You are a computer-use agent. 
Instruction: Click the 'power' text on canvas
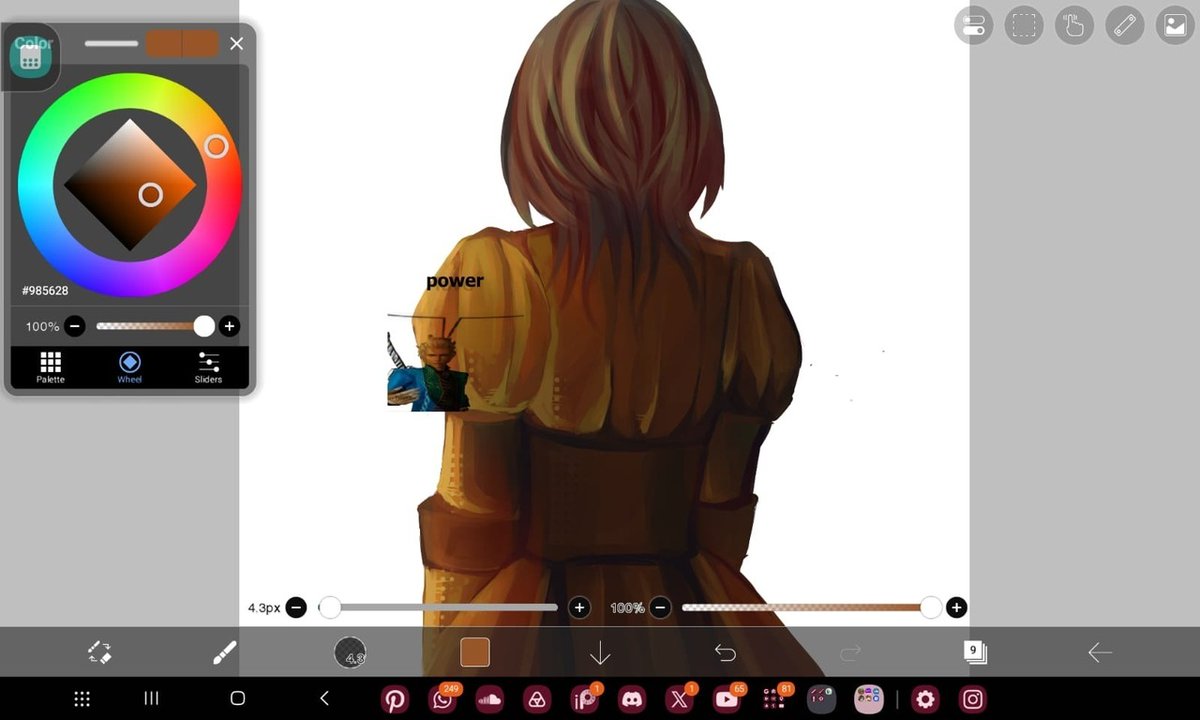click(455, 281)
